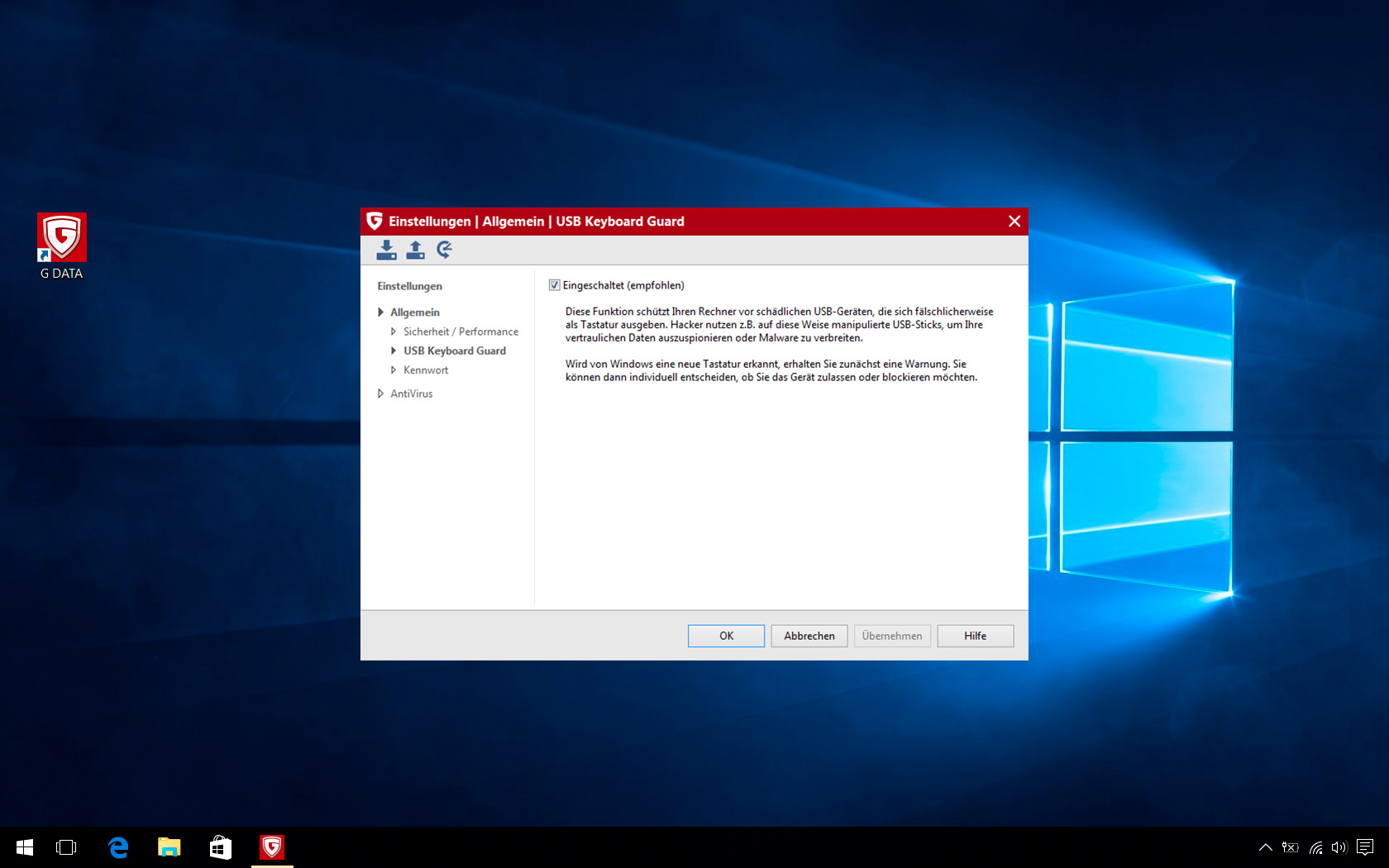1389x868 pixels.
Task: Open the network tray icon
Action: 1315,847
